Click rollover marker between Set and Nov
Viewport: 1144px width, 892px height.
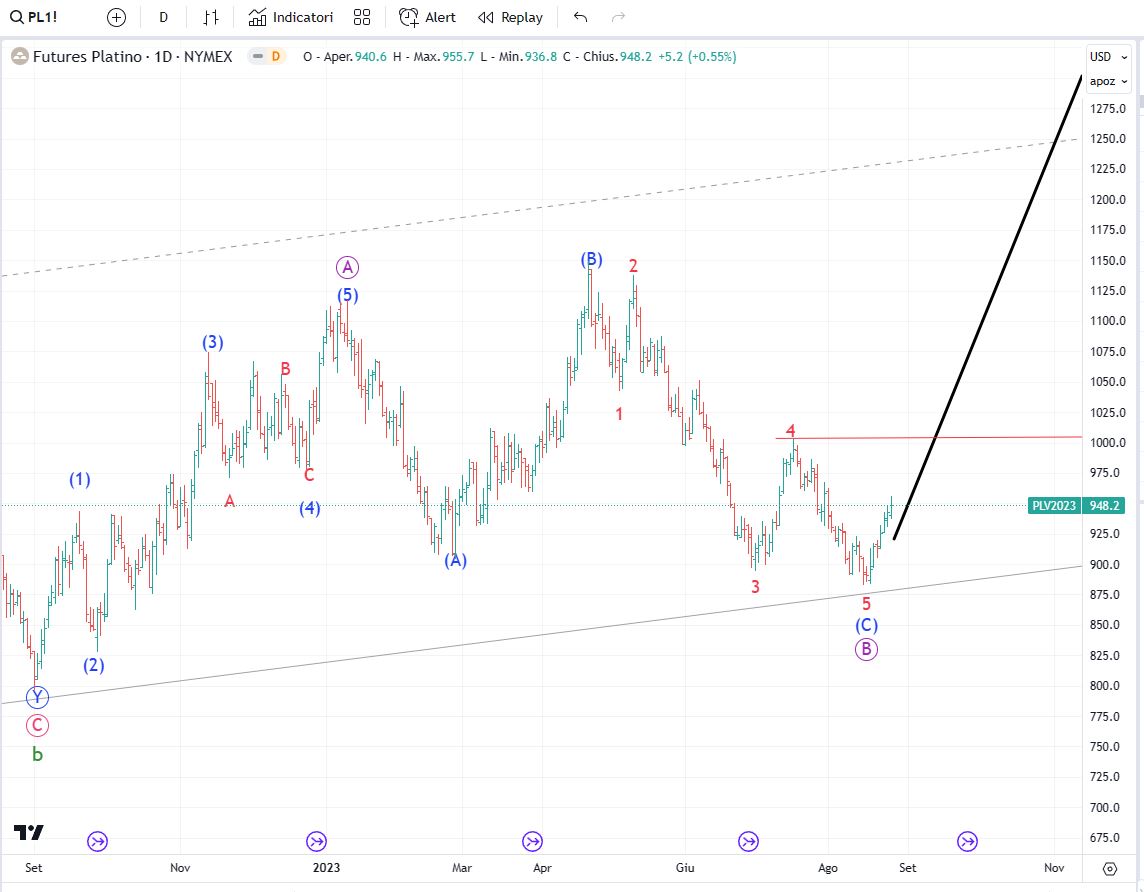pyautogui.click(x=967, y=842)
